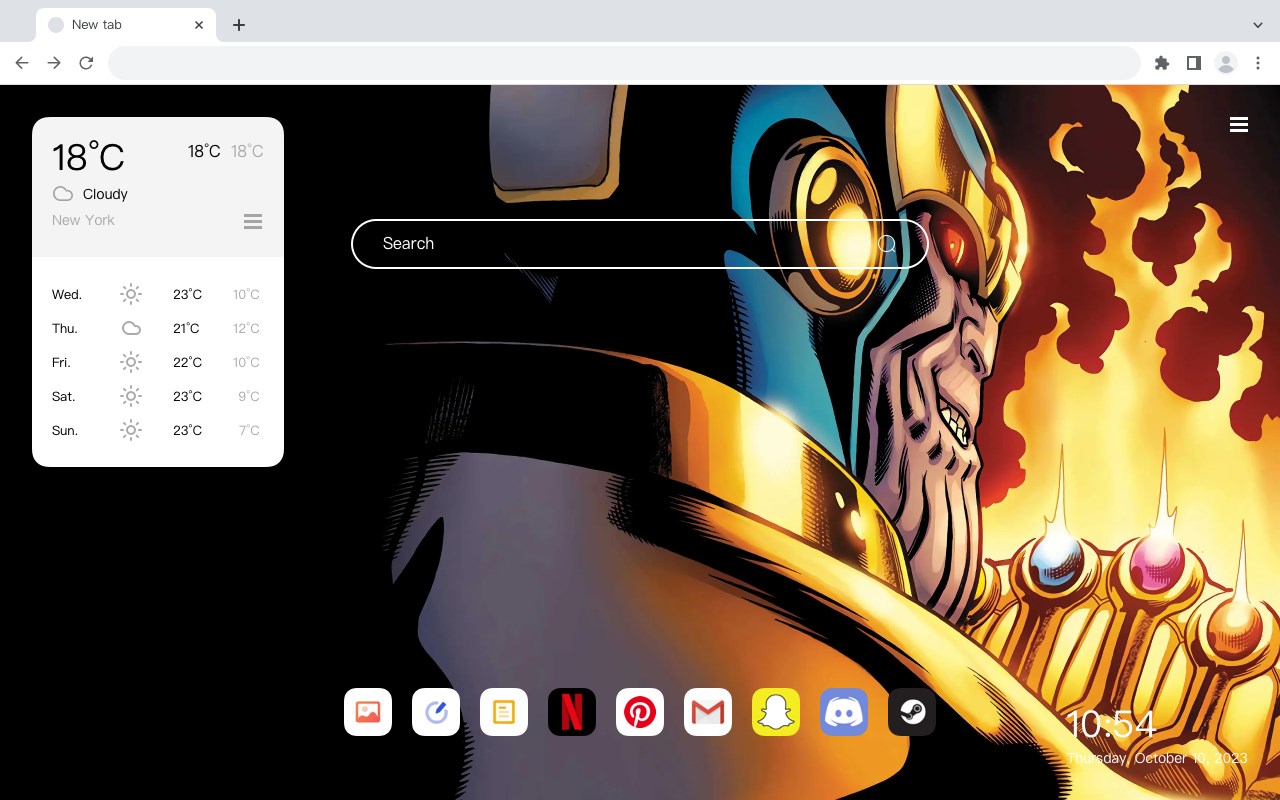Launch the Discord shortcut
This screenshot has height=800, width=1280.
click(844, 712)
